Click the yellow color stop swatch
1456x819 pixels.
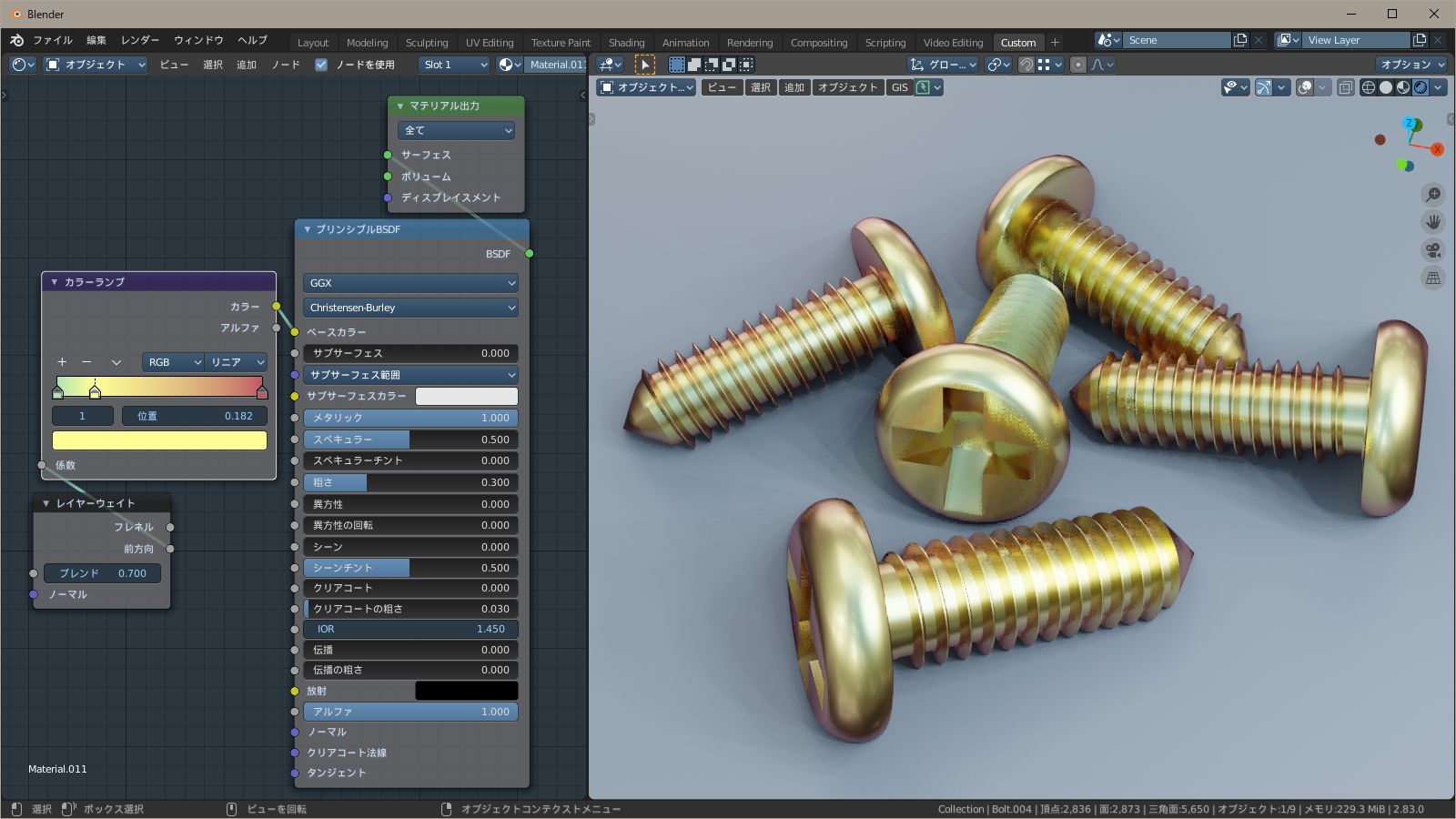click(x=159, y=440)
